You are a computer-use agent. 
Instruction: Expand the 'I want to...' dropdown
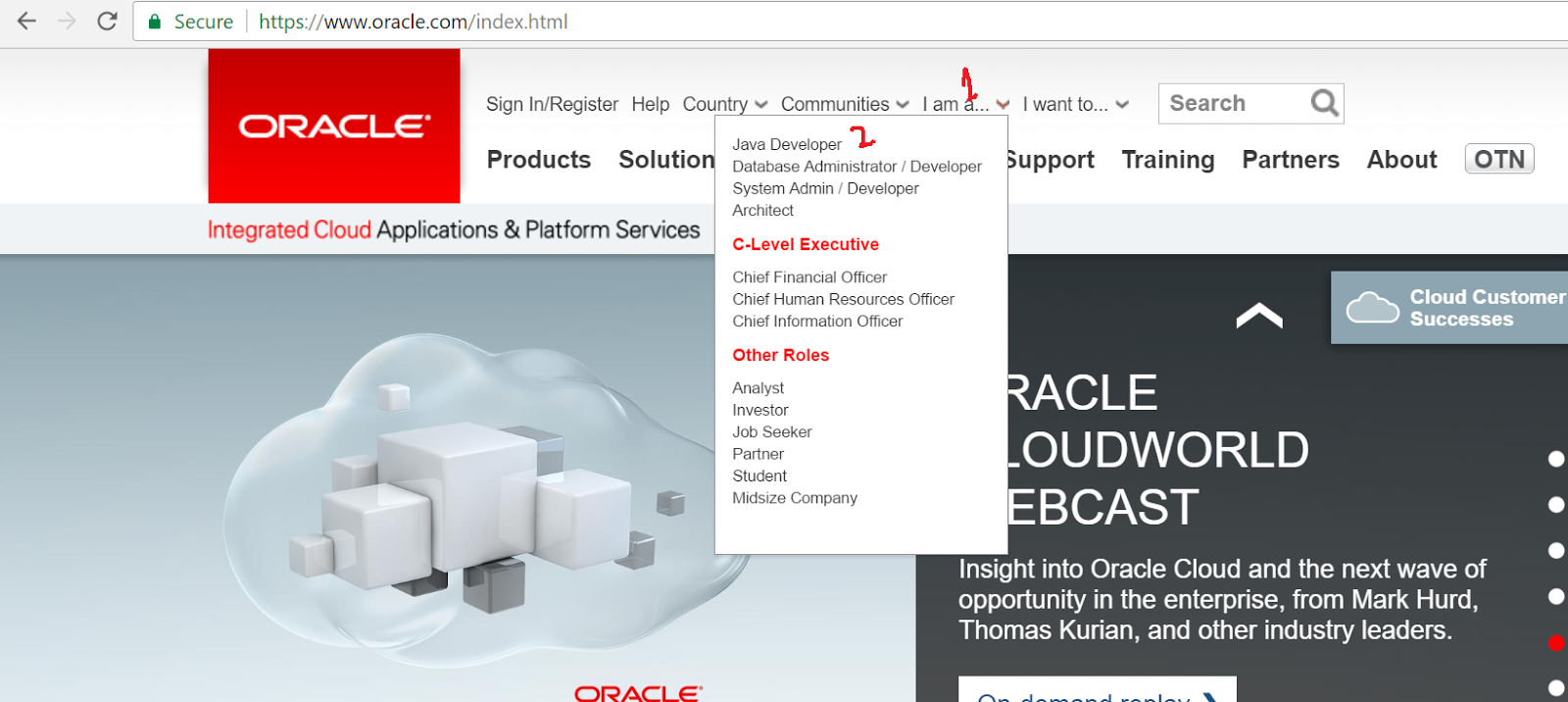point(1076,104)
